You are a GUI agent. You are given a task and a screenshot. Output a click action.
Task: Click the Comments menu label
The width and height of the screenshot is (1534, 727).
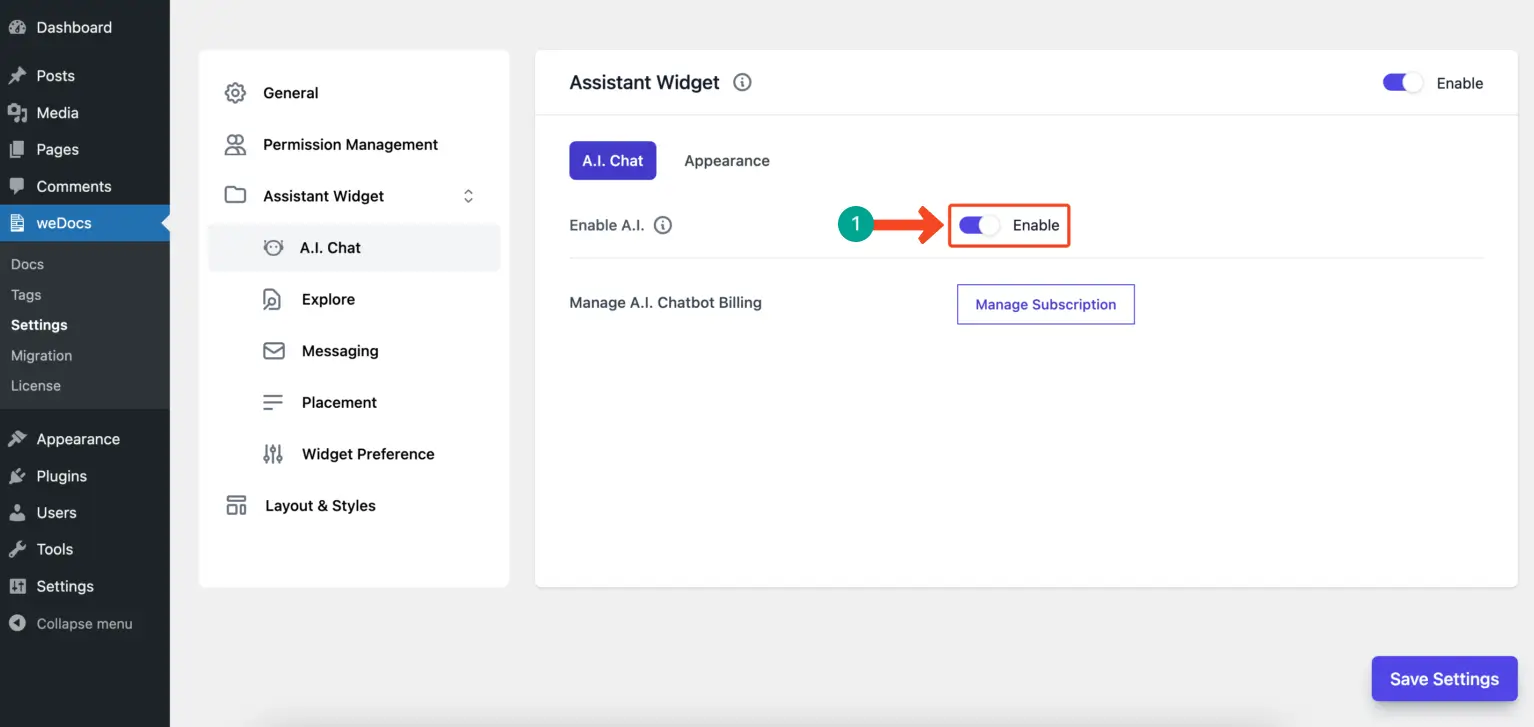[x=74, y=186]
